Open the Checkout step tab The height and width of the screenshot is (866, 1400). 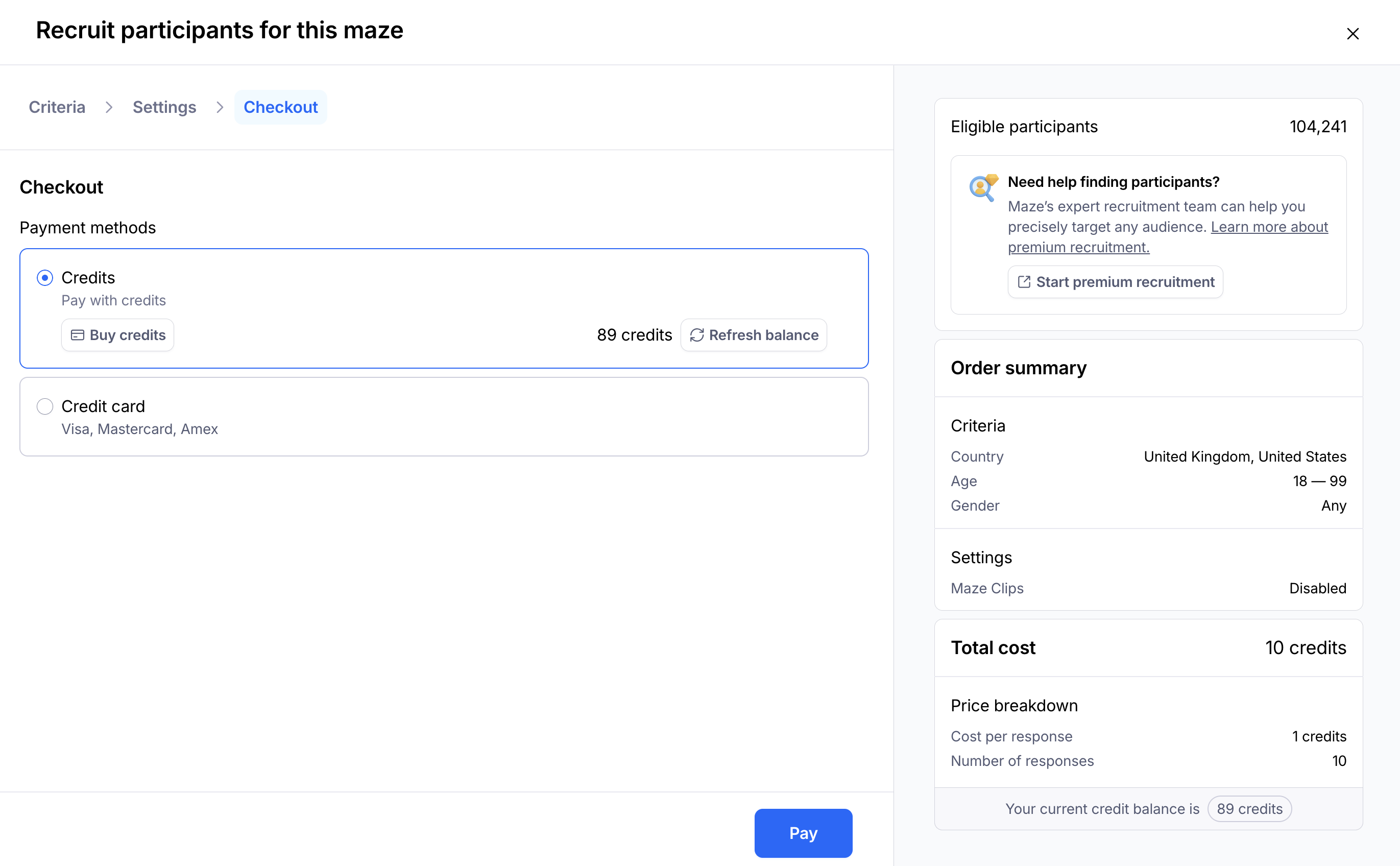coord(281,107)
